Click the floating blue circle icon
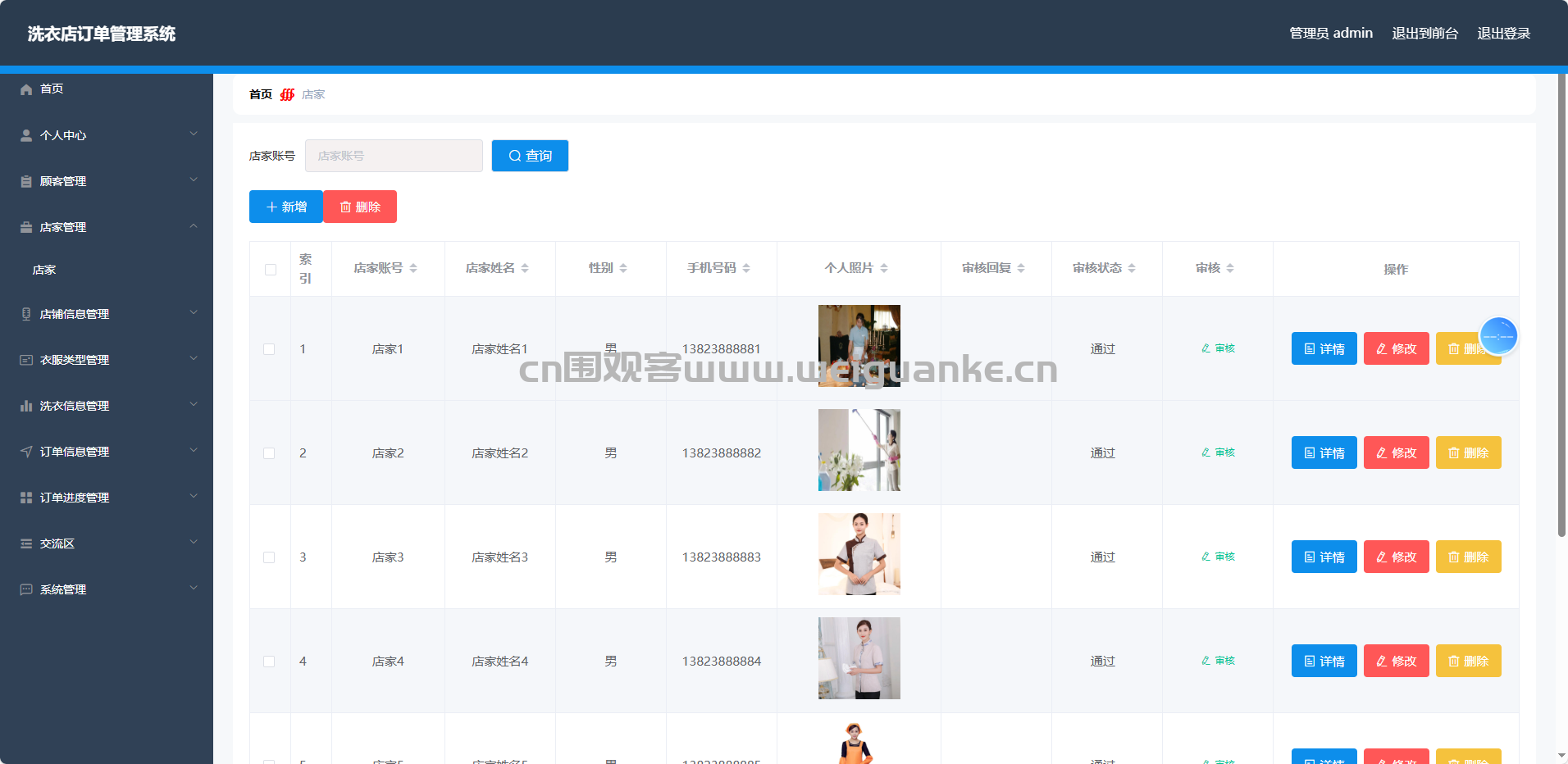This screenshot has width=1568, height=764. point(1498,336)
